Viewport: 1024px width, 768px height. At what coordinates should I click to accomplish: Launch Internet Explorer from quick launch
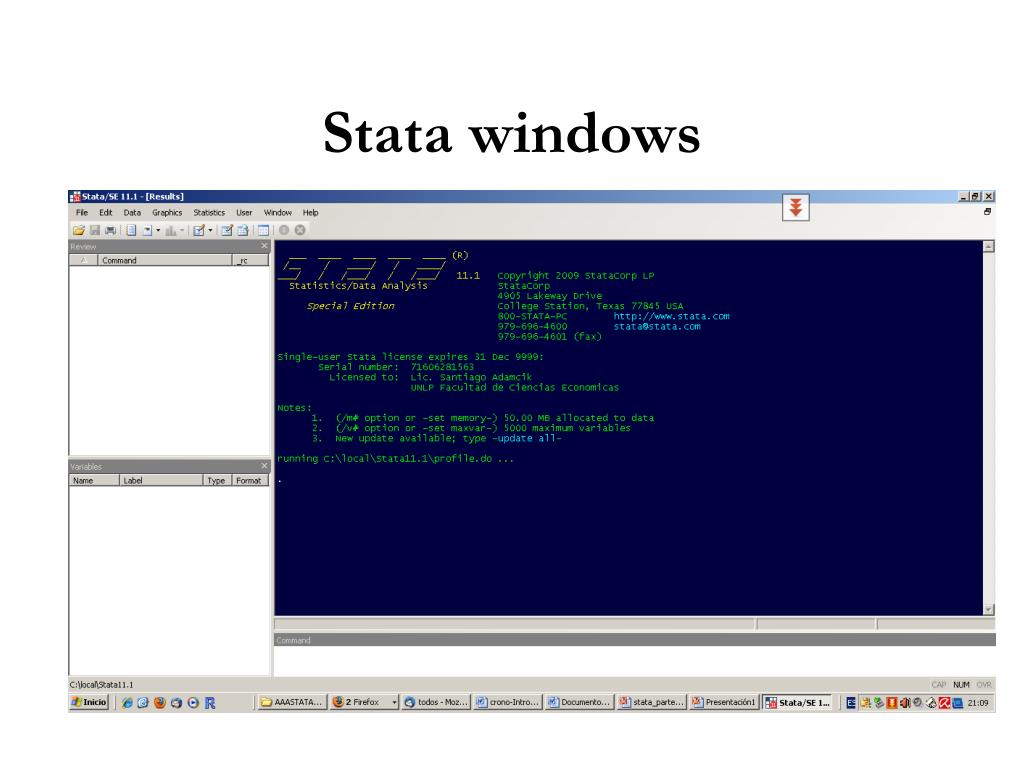point(127,703)
